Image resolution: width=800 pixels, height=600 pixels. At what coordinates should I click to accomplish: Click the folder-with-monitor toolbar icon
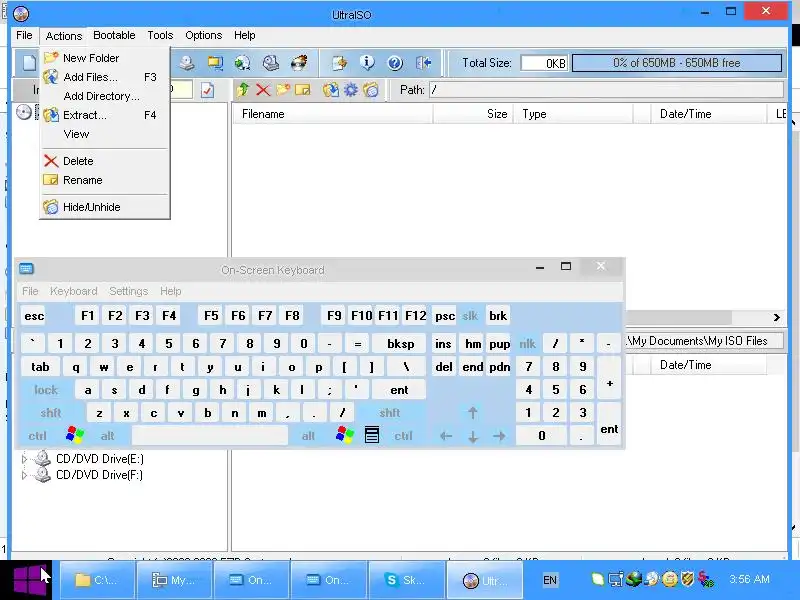click(x=215, y=63)
